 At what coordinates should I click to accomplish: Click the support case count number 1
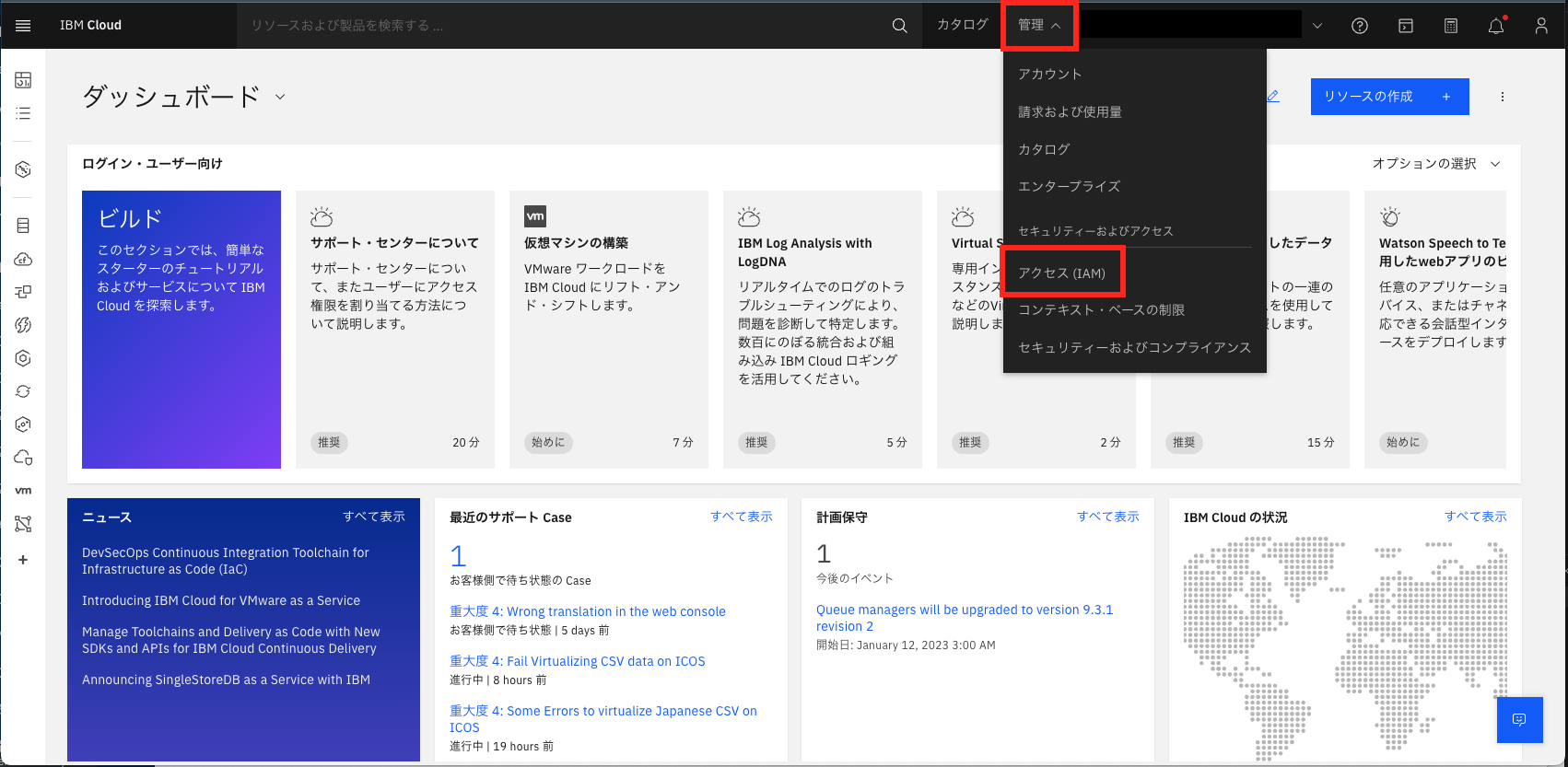tap(458, 556)
